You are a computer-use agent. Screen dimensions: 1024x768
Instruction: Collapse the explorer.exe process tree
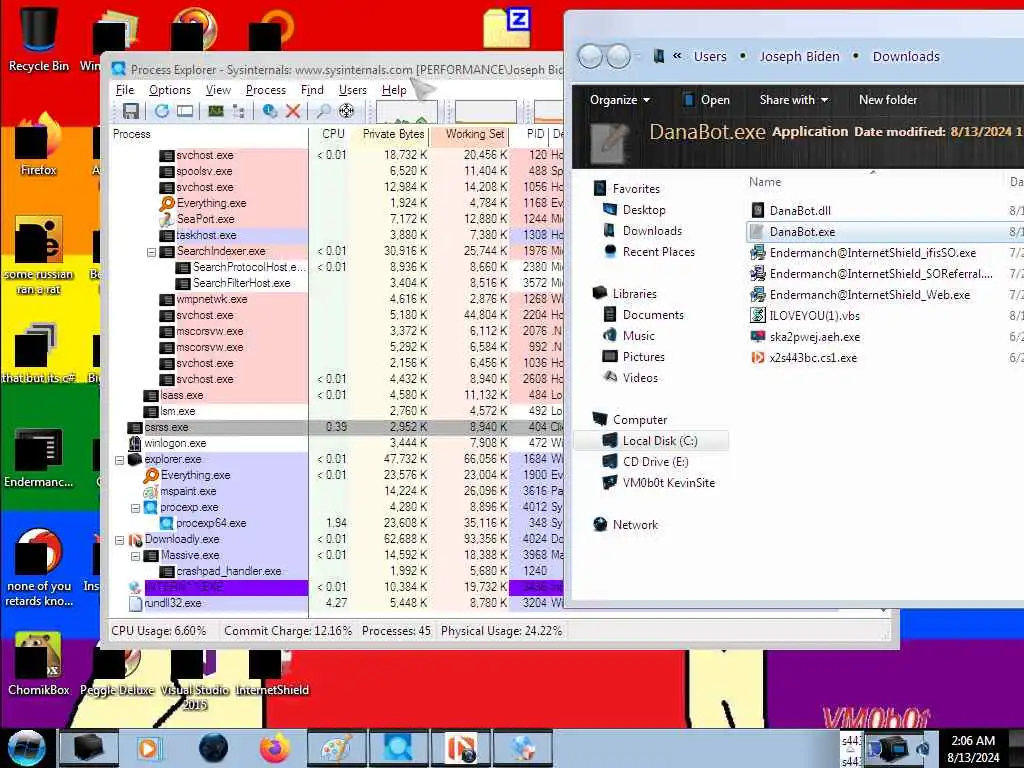[120, 460]
